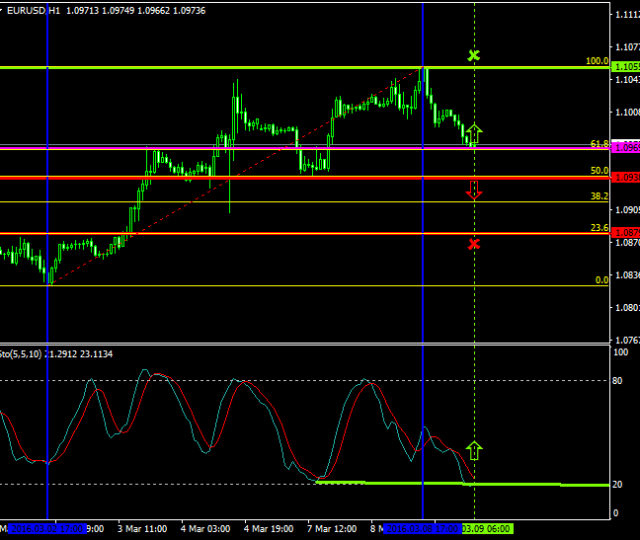Click the green X marker above the 100.0 line
The width and height of the screenshot is (640, 540).
(x=474, y=55)
